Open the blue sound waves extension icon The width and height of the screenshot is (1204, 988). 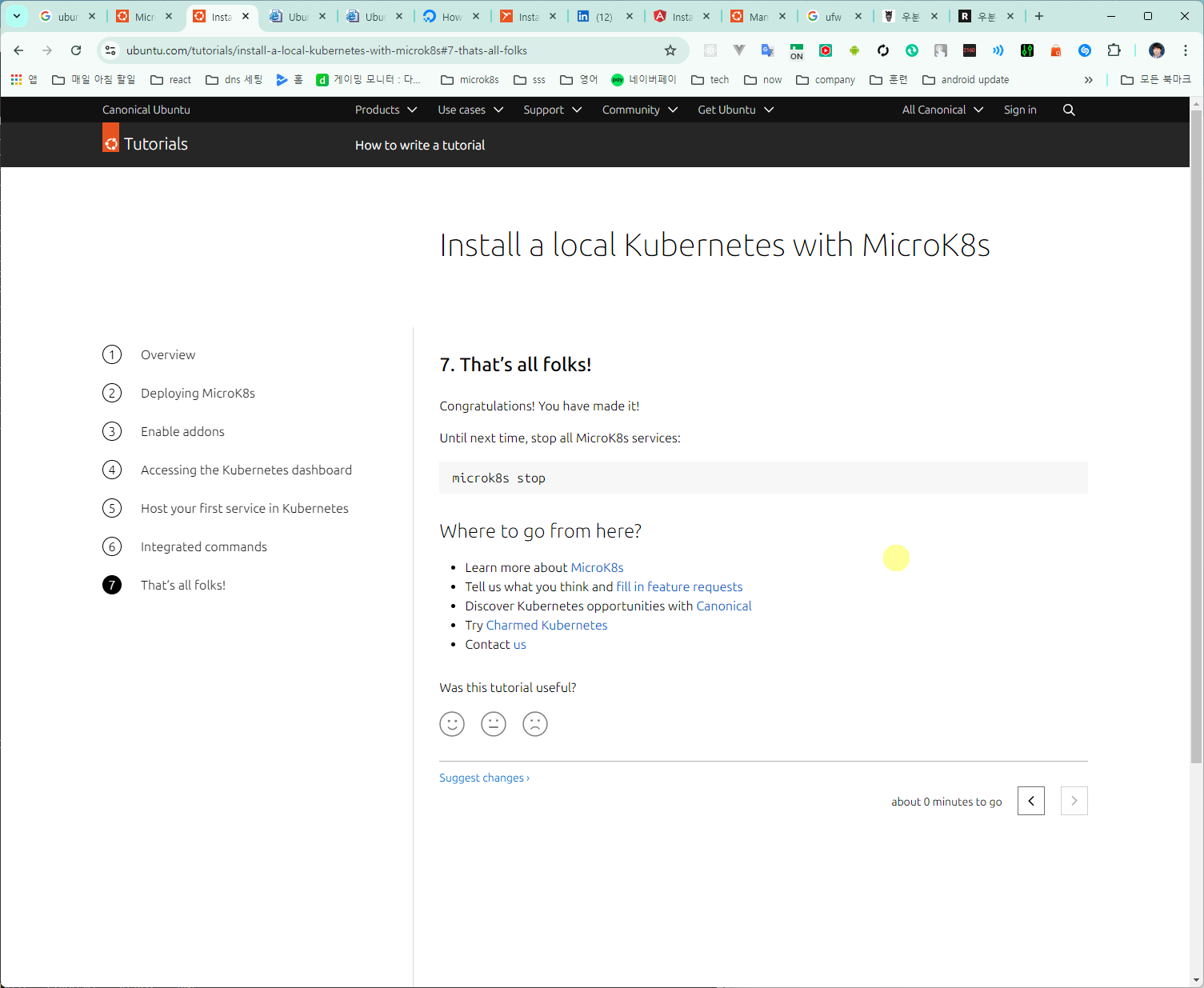point(998,50)
